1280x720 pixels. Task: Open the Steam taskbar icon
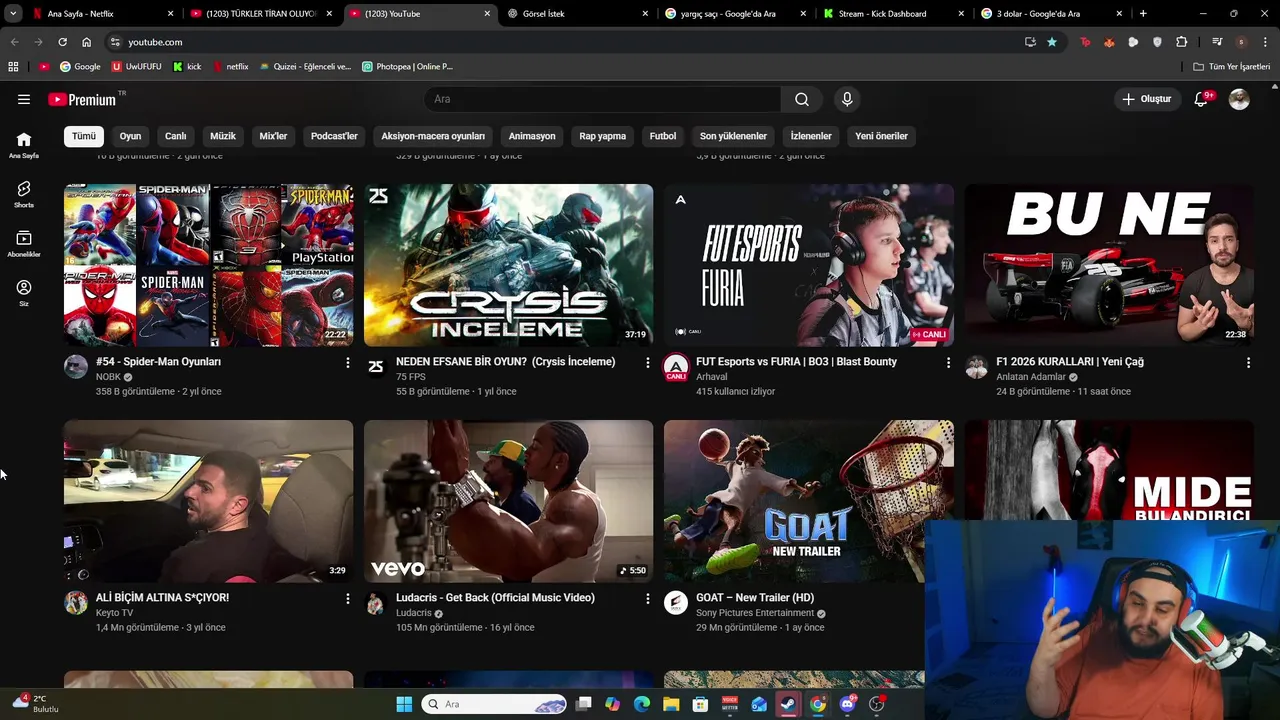(x=789, y=704)
